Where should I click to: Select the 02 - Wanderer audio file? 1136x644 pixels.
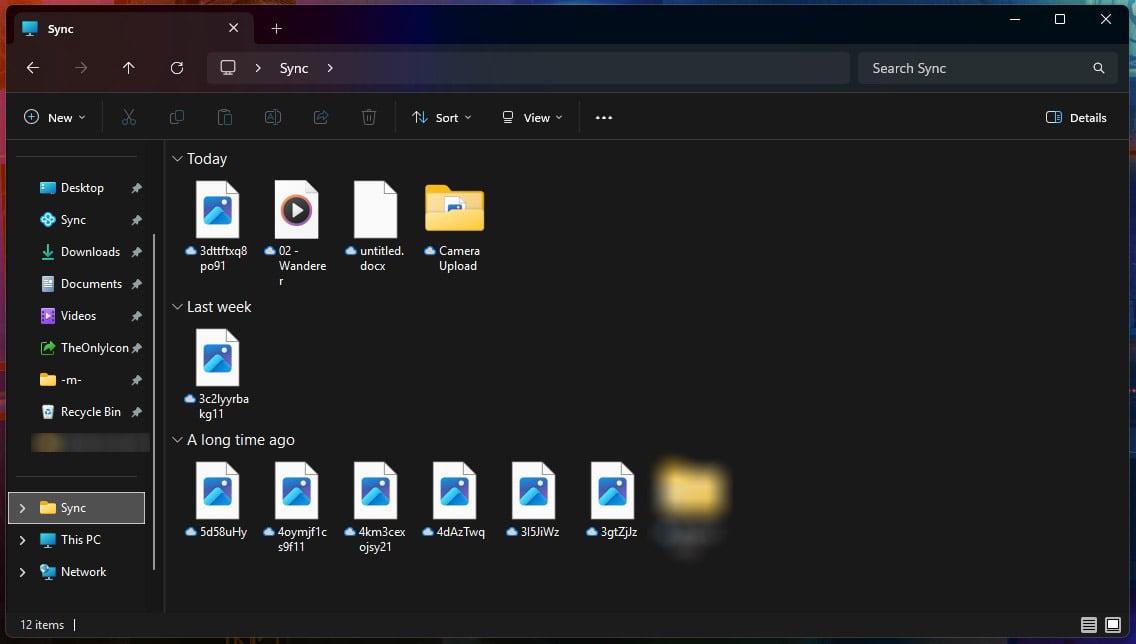tap(296, 233)
